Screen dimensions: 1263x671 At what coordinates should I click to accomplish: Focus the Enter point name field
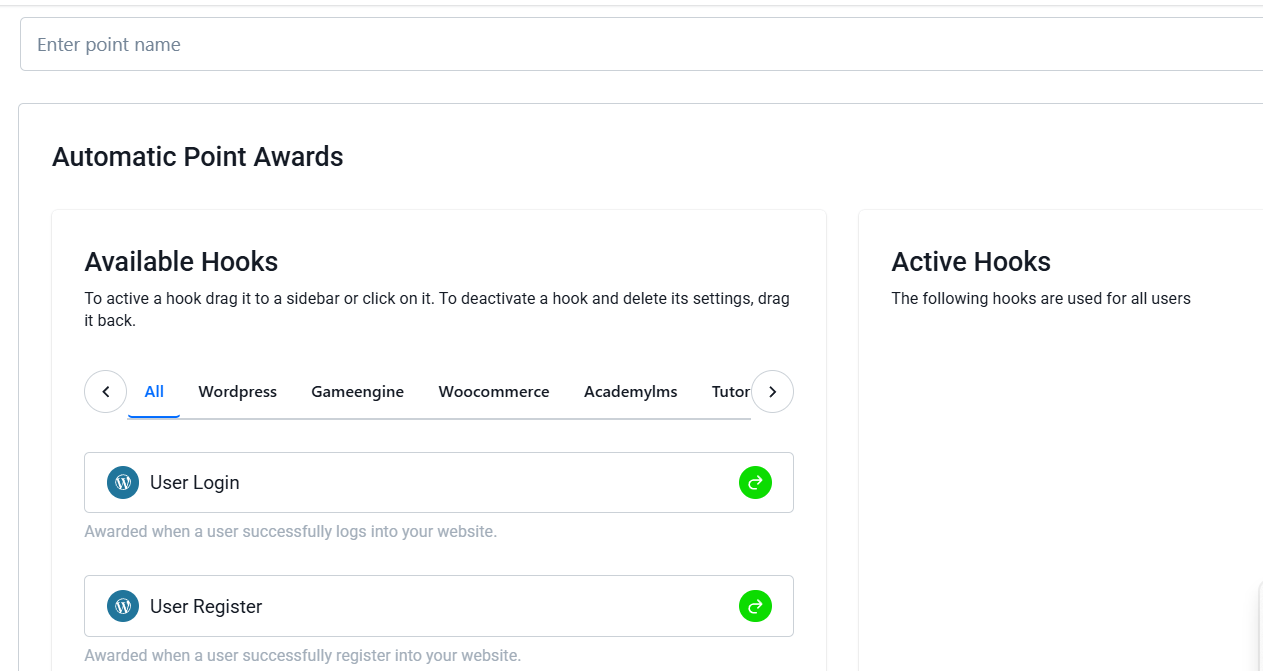coord(641,44)
